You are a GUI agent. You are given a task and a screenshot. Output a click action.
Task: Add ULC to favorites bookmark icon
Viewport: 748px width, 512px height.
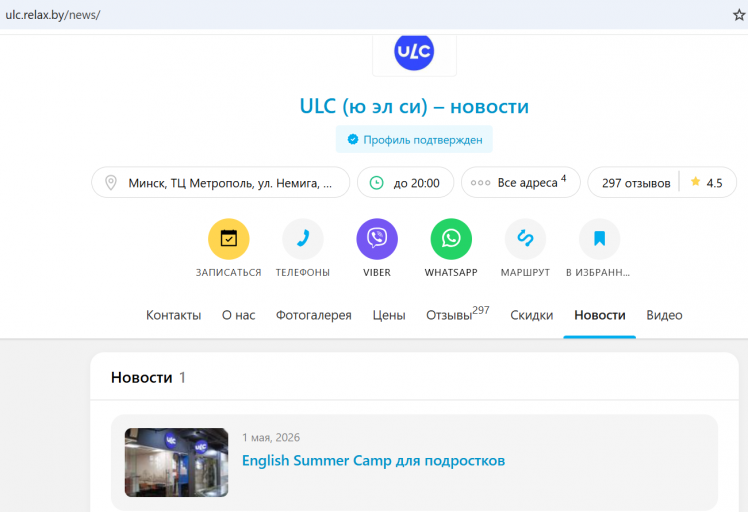coord(599,239)
